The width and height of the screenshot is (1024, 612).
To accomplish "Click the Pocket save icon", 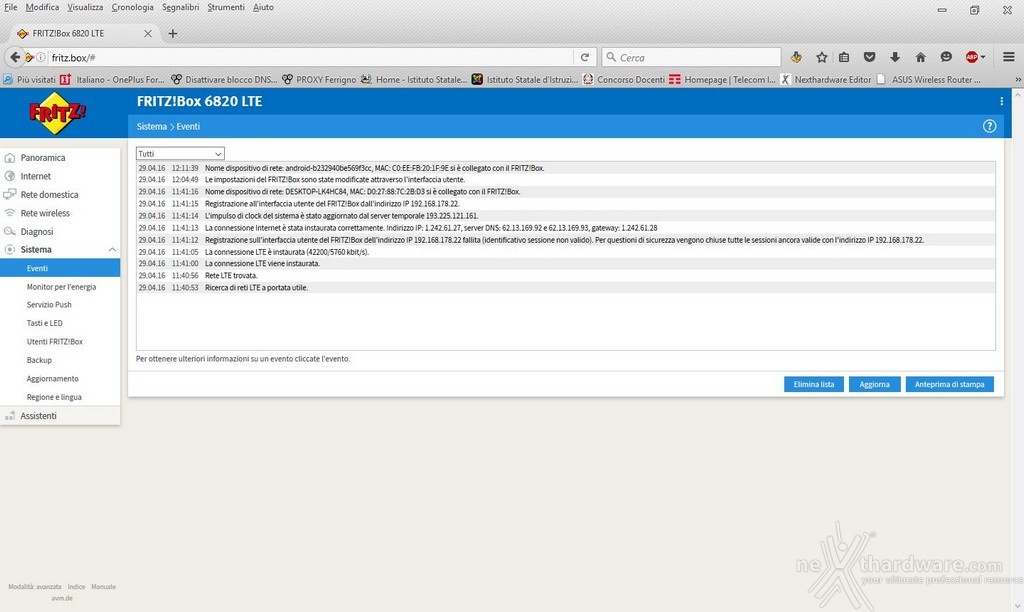I will (x=869, y=57).
